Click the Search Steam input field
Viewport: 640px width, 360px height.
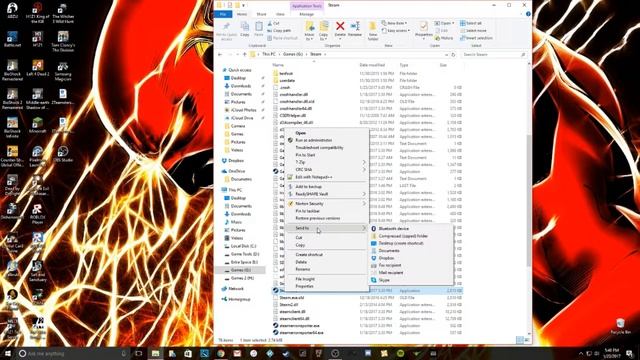tap(493, 54)
